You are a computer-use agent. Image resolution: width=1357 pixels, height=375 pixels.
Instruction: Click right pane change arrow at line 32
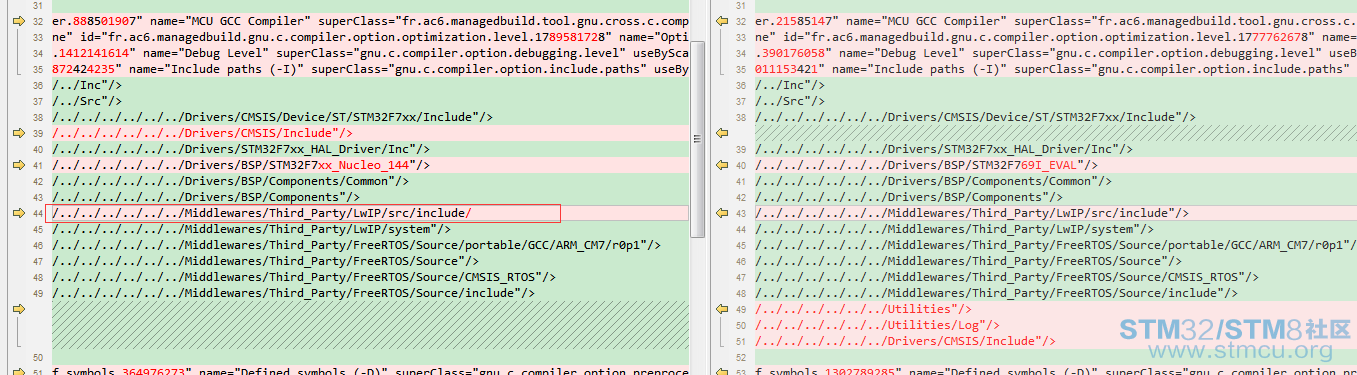(722, 21)
